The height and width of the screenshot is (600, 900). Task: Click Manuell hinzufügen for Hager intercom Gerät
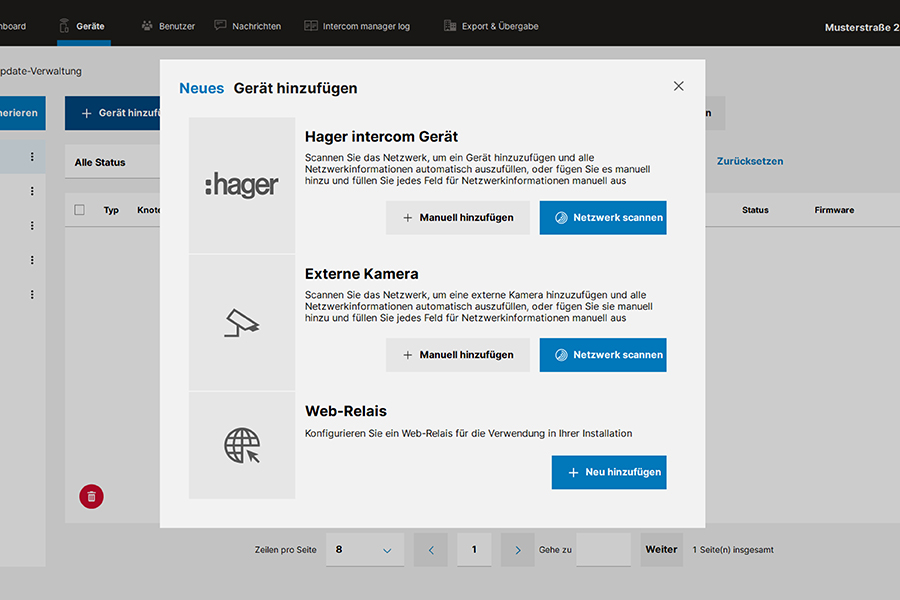(x=457, y=218)
